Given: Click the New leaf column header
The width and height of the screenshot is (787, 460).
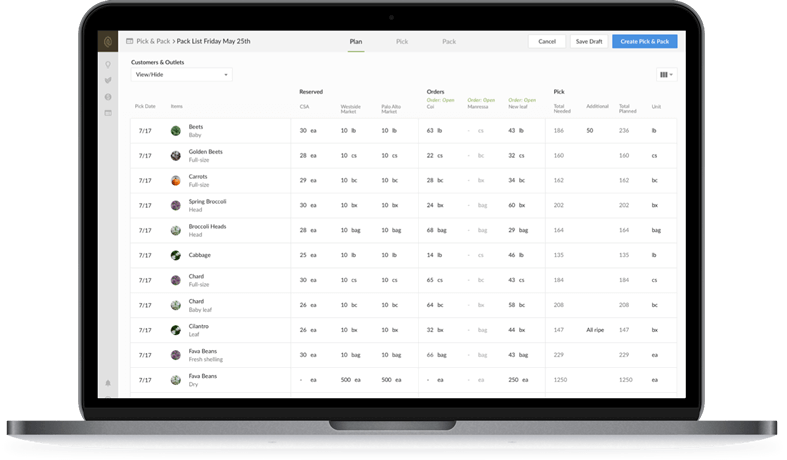Looking at the screenshot, I should point(518,107).
